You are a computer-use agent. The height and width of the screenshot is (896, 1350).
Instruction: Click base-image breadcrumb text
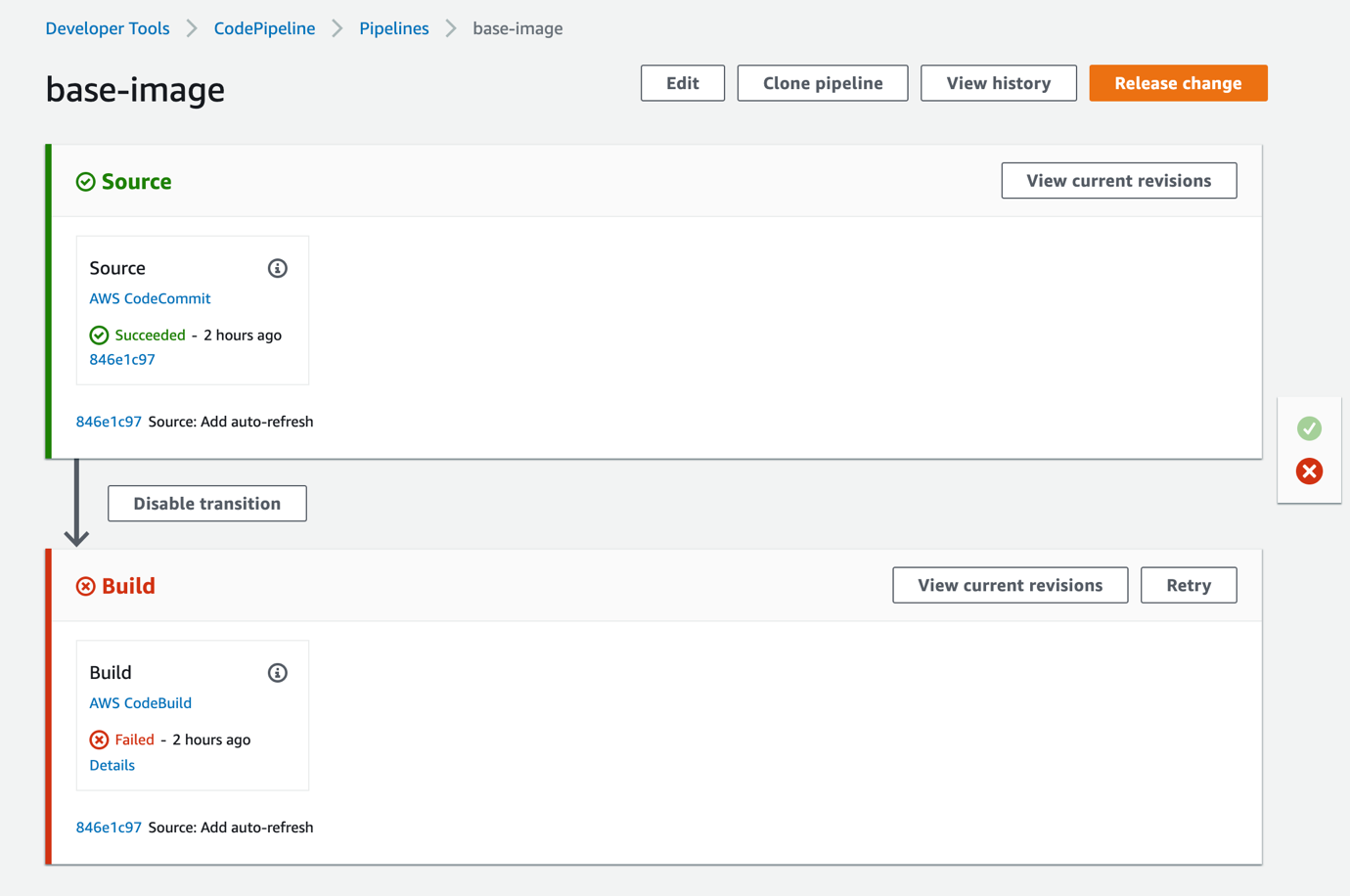518,28
